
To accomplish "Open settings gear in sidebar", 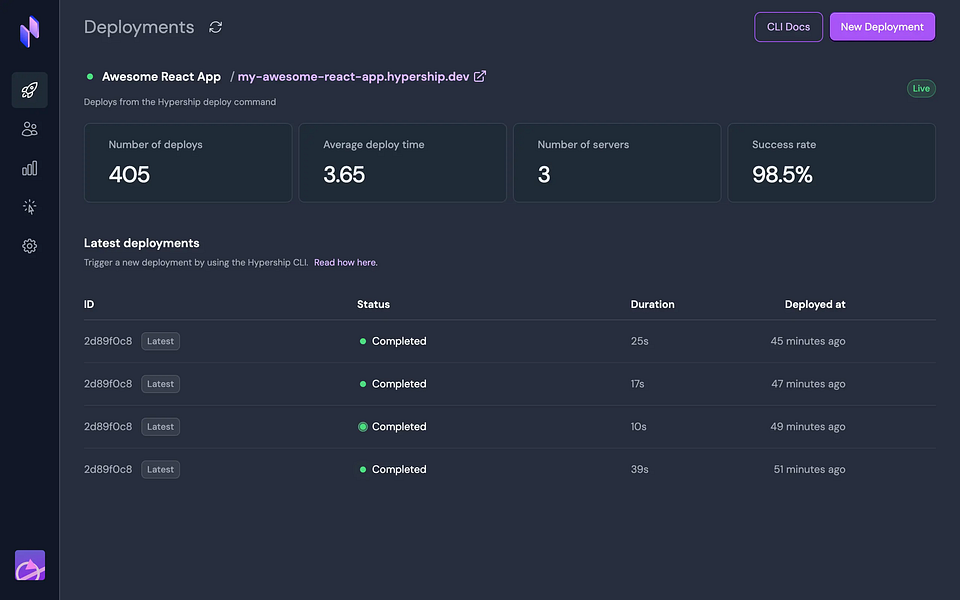I will click(29, 246).
